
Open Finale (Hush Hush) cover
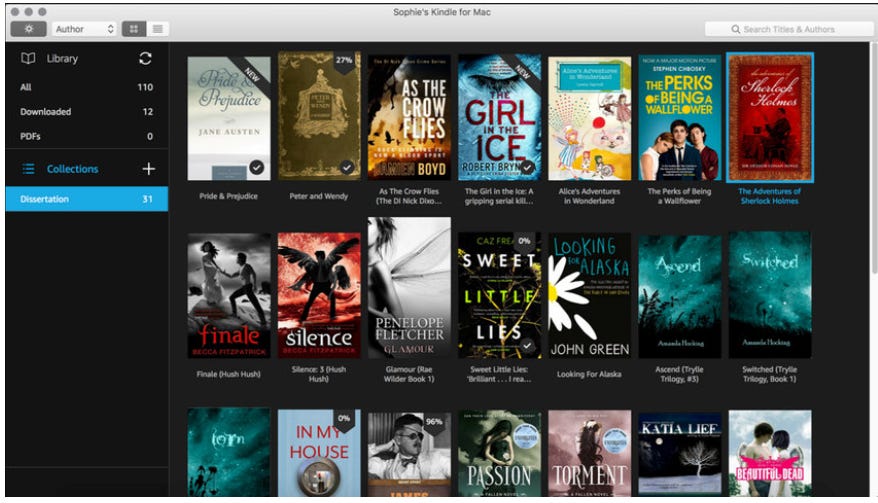[228, 296]
